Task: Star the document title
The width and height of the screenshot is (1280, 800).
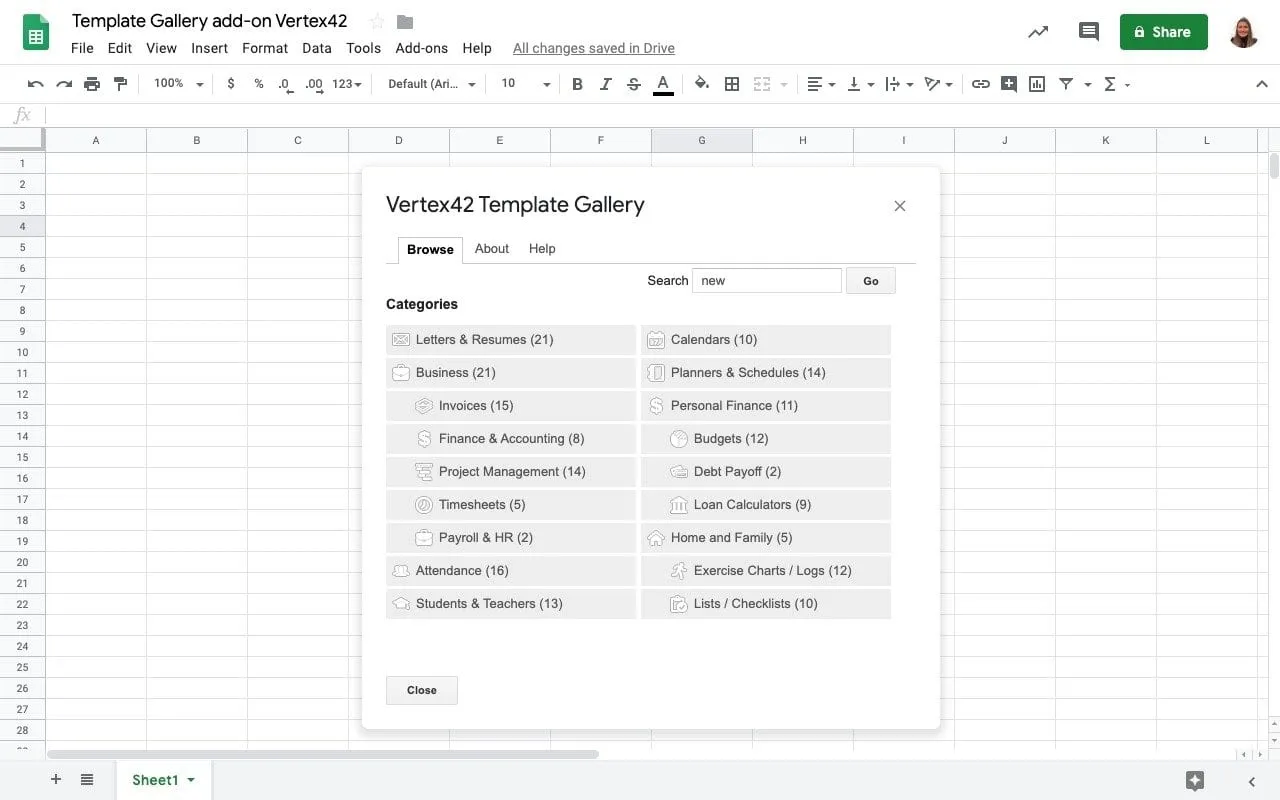Action: (x=377, y=22)
